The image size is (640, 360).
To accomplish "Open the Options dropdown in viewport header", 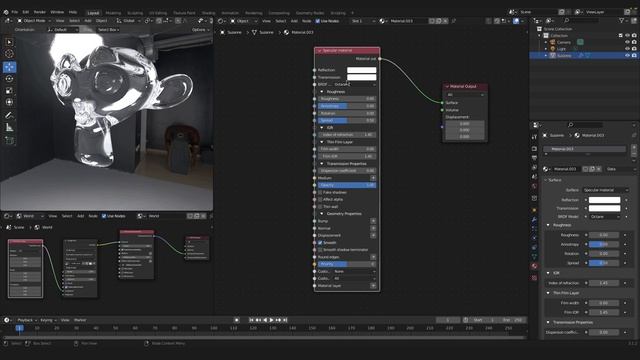I will point(200,30).
